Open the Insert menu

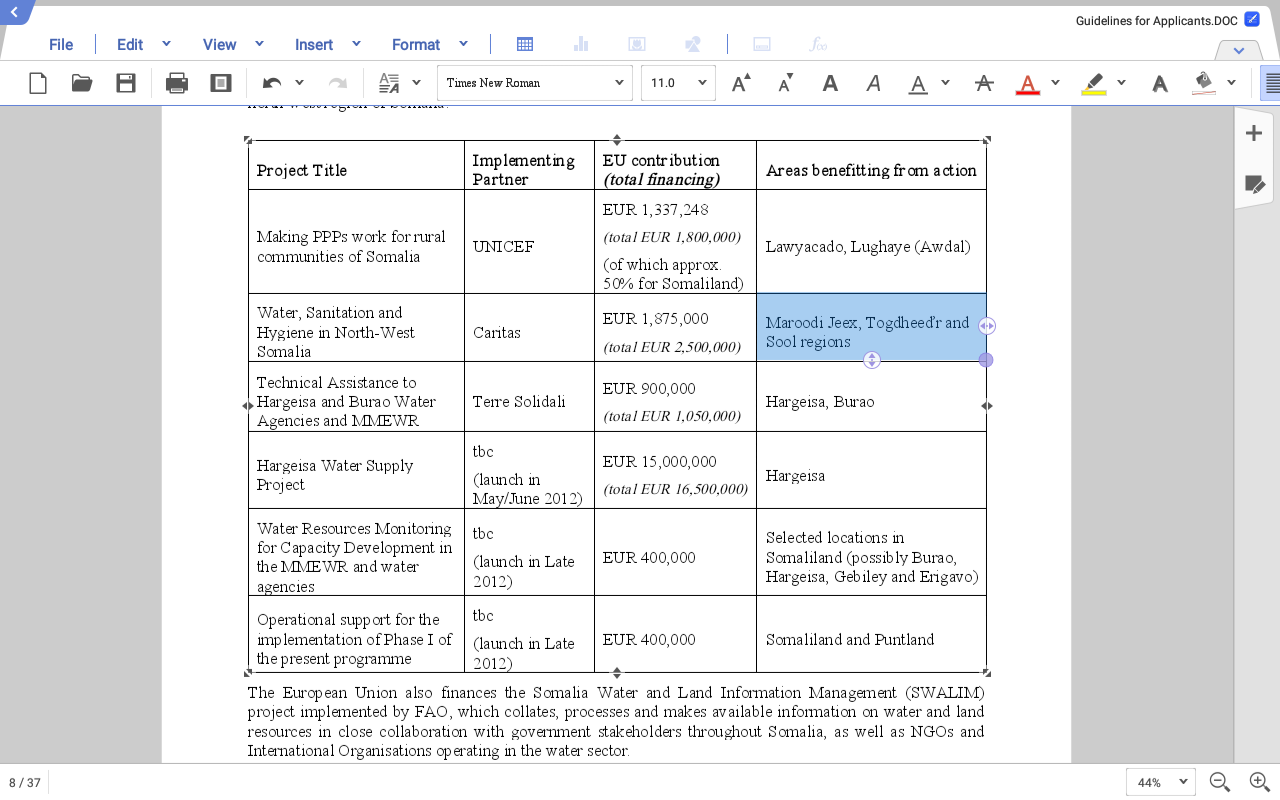(x=314, y=44)
